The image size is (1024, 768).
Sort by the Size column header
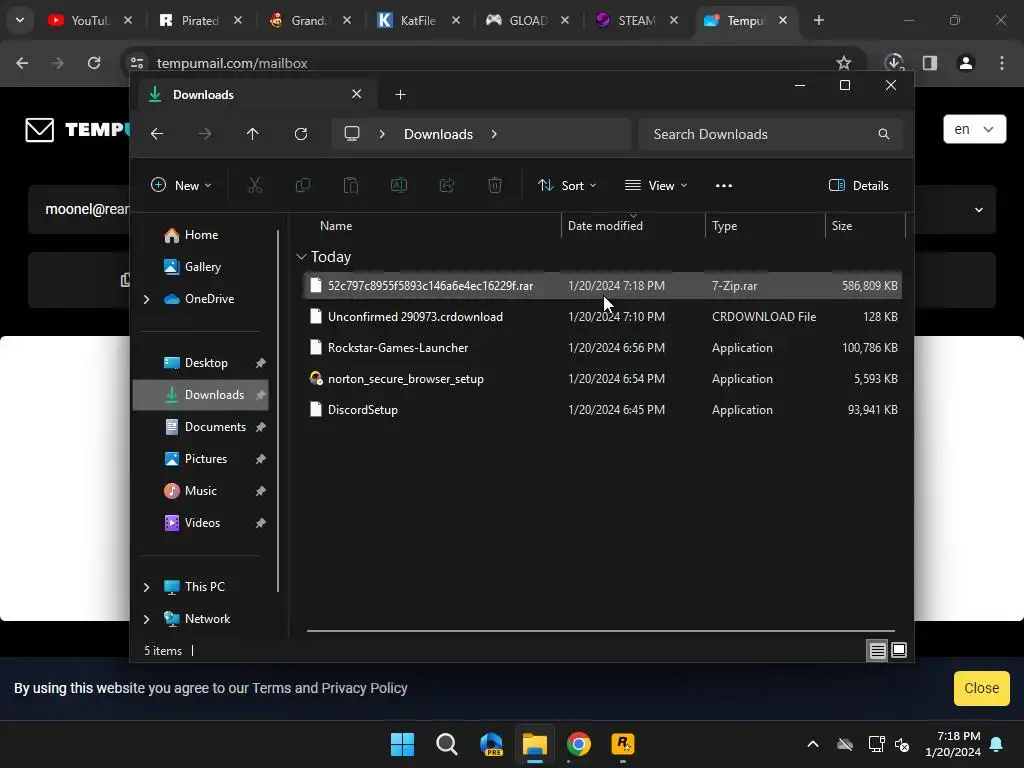pos(865,226)
